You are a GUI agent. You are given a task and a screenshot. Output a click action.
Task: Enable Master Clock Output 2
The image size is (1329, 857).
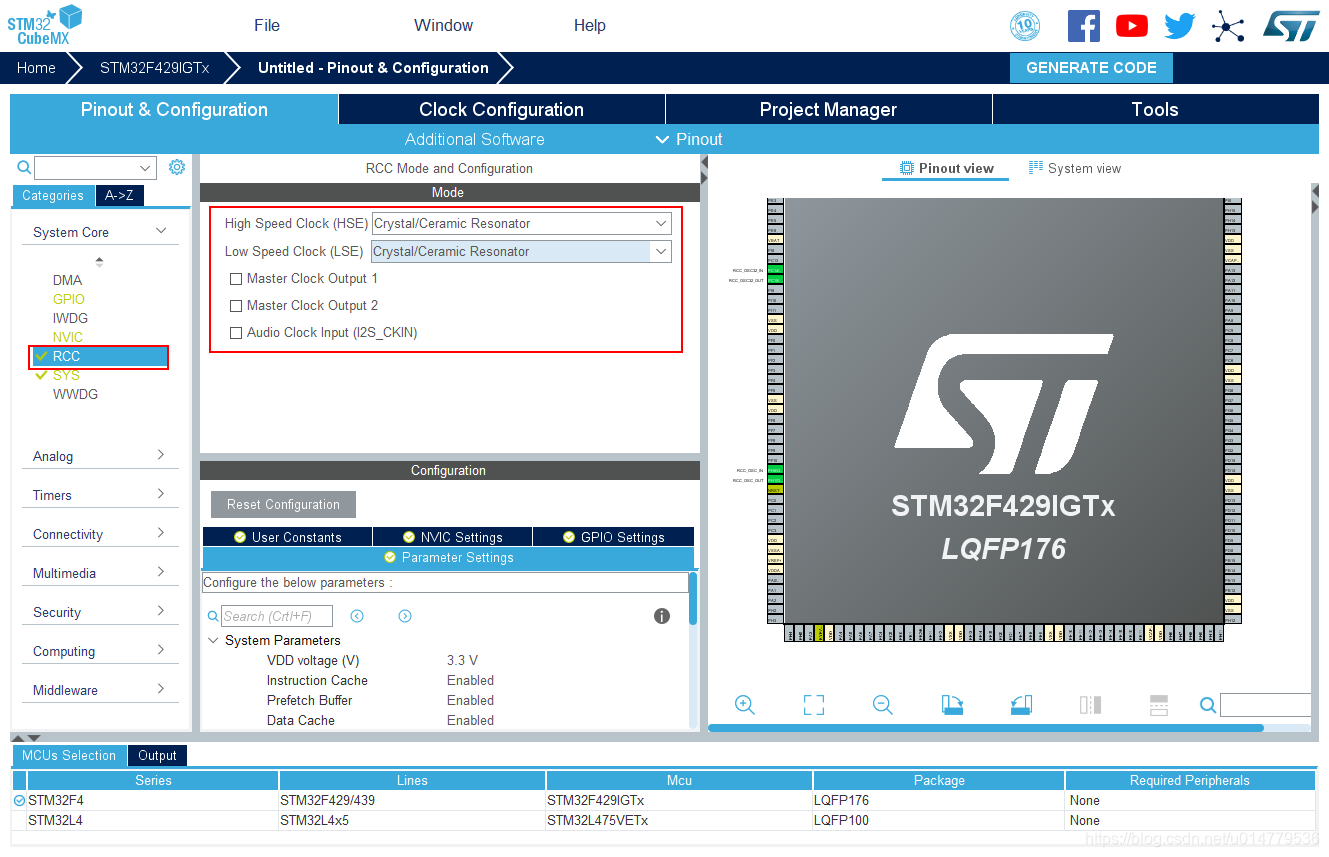pyautogui.click(x=236, y=306)
